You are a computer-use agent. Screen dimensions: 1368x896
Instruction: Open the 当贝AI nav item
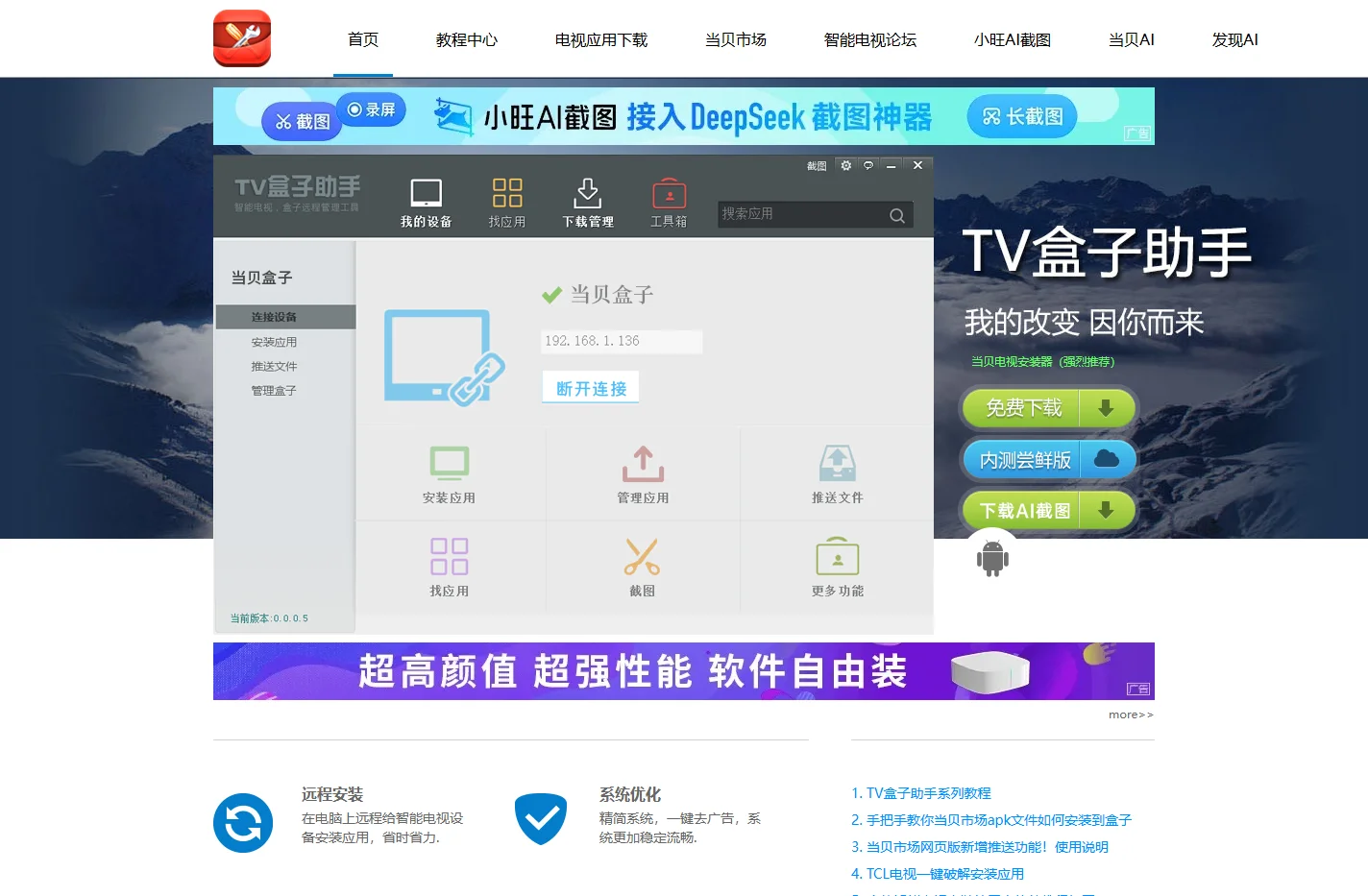tap(1132, 39)
